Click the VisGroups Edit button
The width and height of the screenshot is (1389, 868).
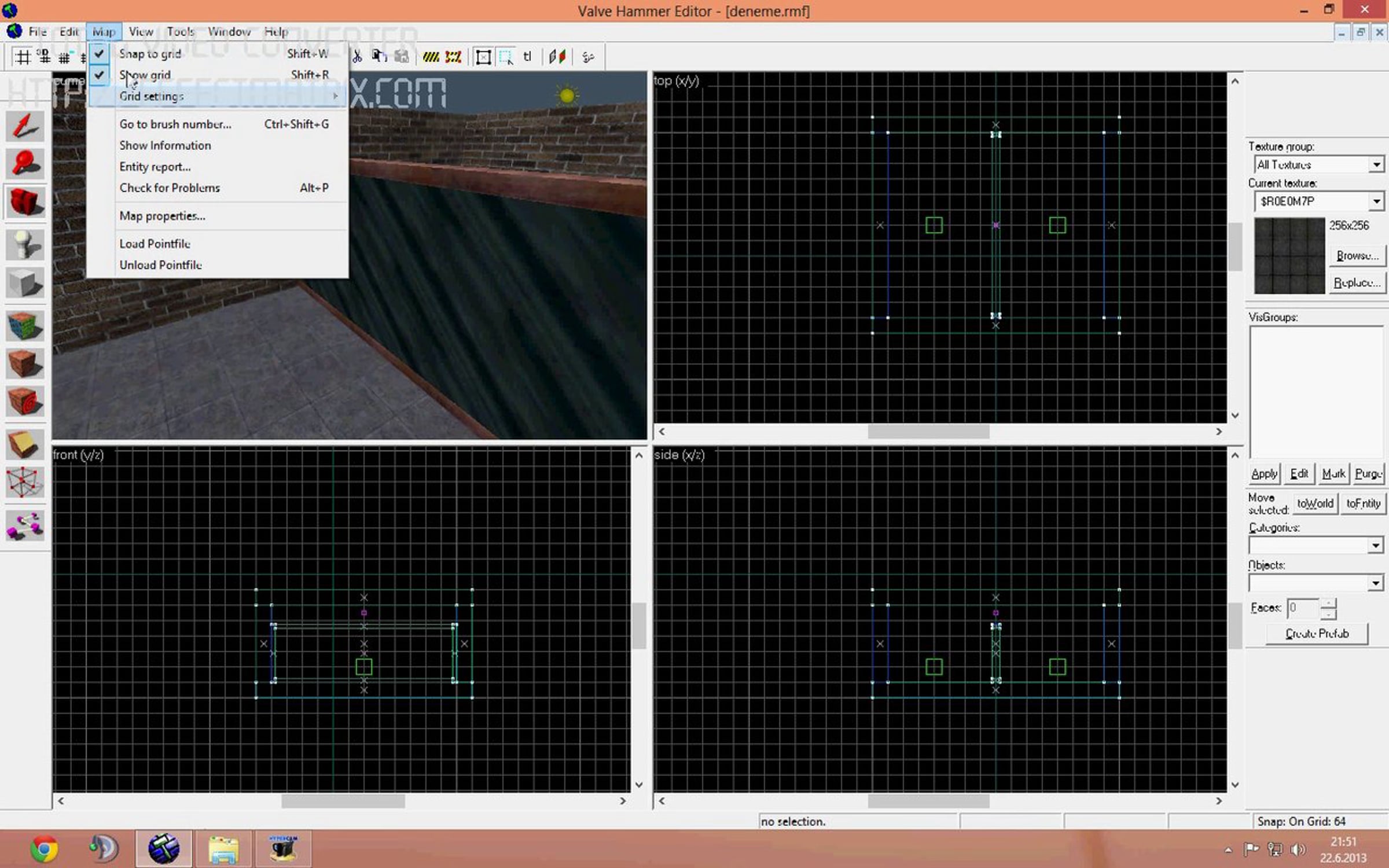(x=1299, y=474)
